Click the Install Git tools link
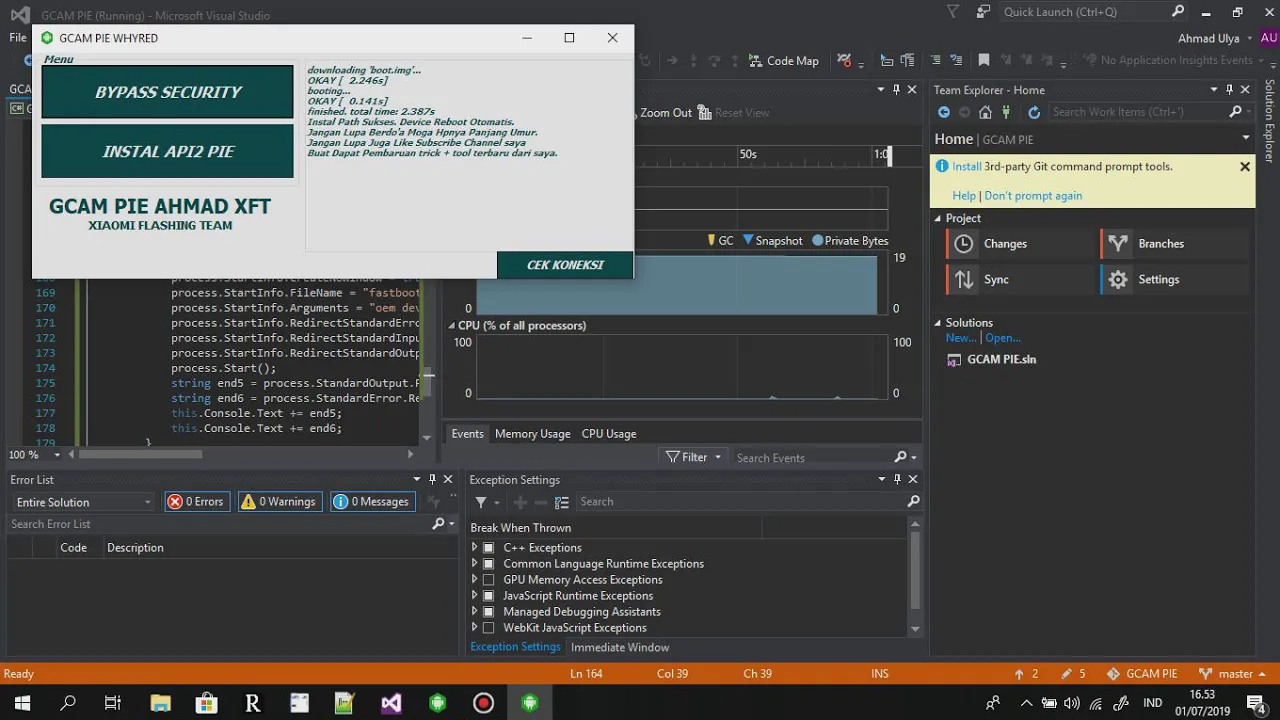The height and width of the screenshot is (720, 1280). (966, 167)
